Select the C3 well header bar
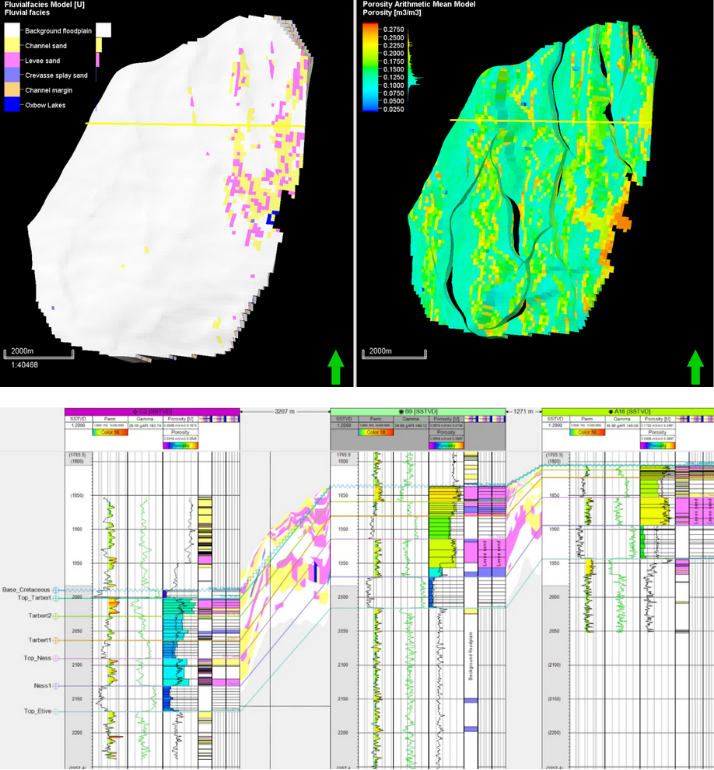The image size is (714, 770). pos(152,411)
